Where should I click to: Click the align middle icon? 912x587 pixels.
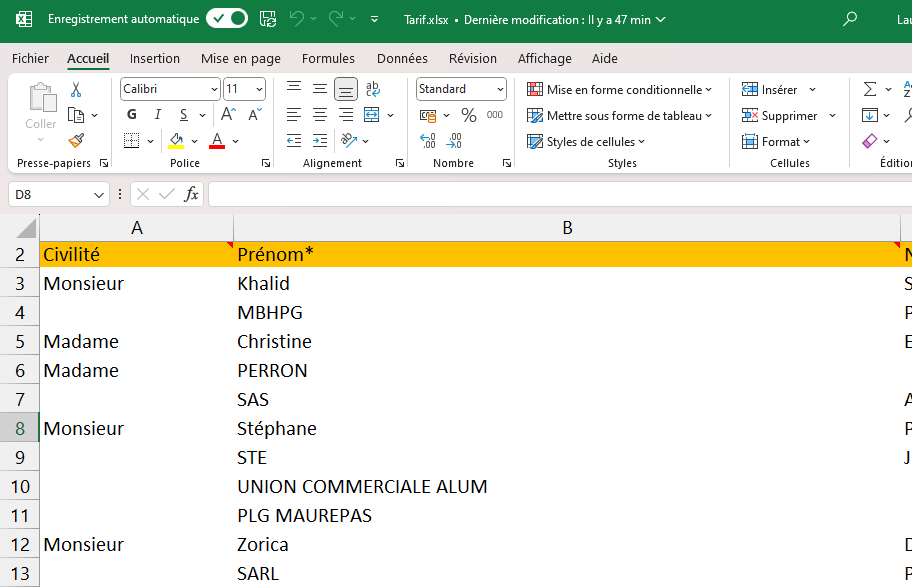320,89
